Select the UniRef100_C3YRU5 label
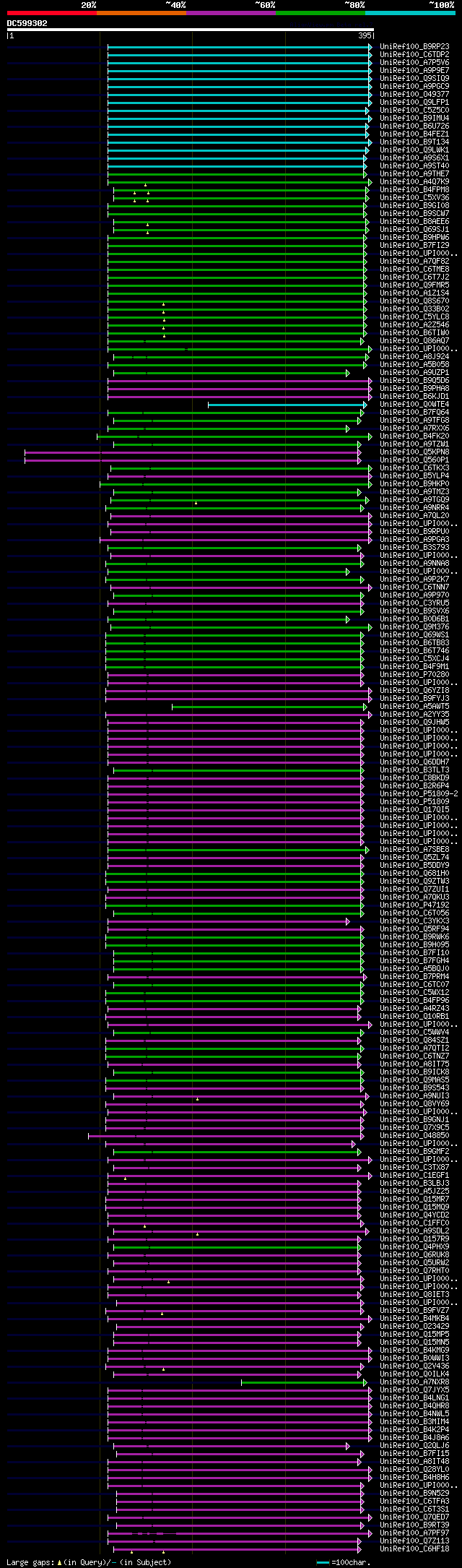Image resolution: width=462 pixels, height=1568 pixels. point(414,603)
